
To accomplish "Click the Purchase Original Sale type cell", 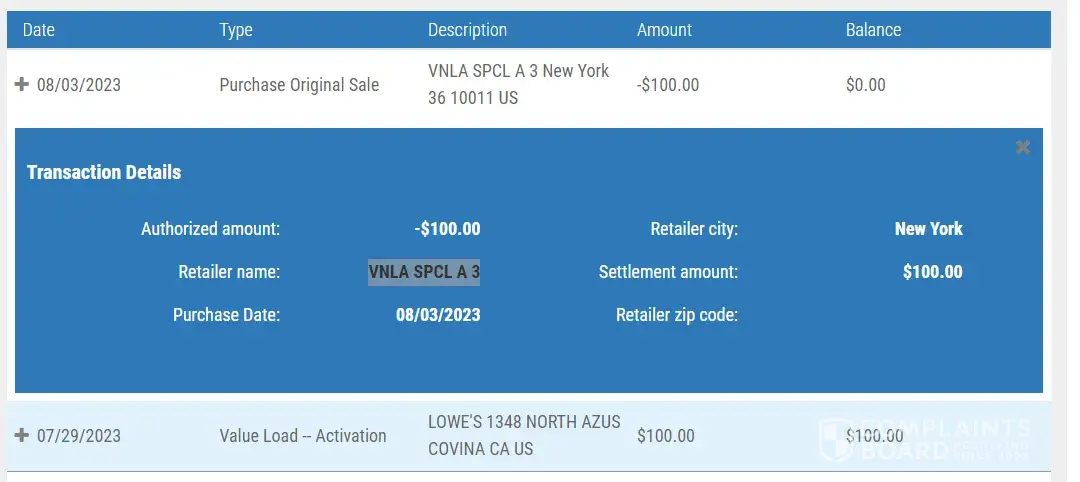I will tap(299, 85).
